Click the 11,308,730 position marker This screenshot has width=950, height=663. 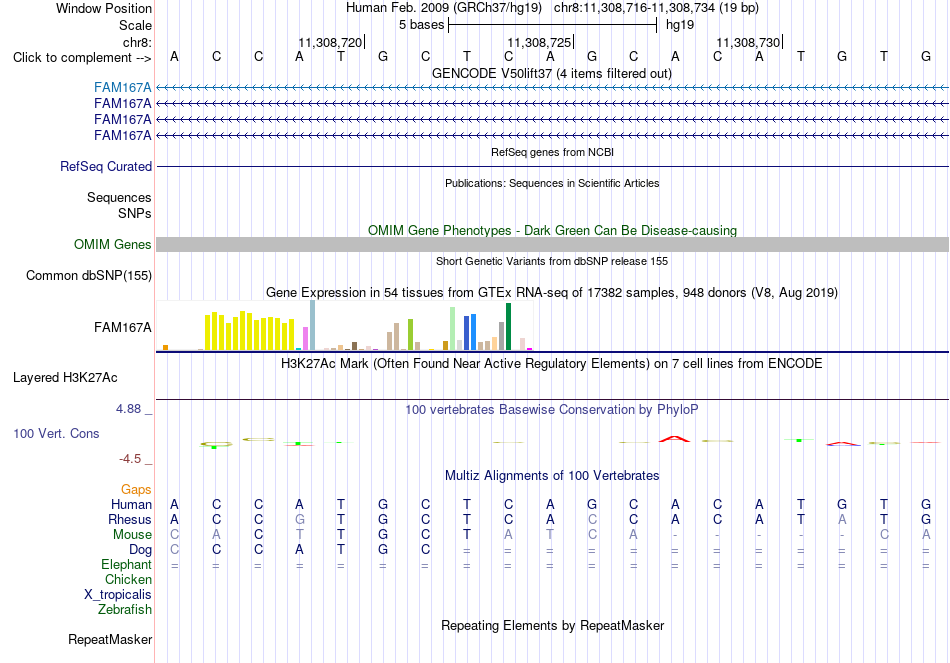click(748, 42)
